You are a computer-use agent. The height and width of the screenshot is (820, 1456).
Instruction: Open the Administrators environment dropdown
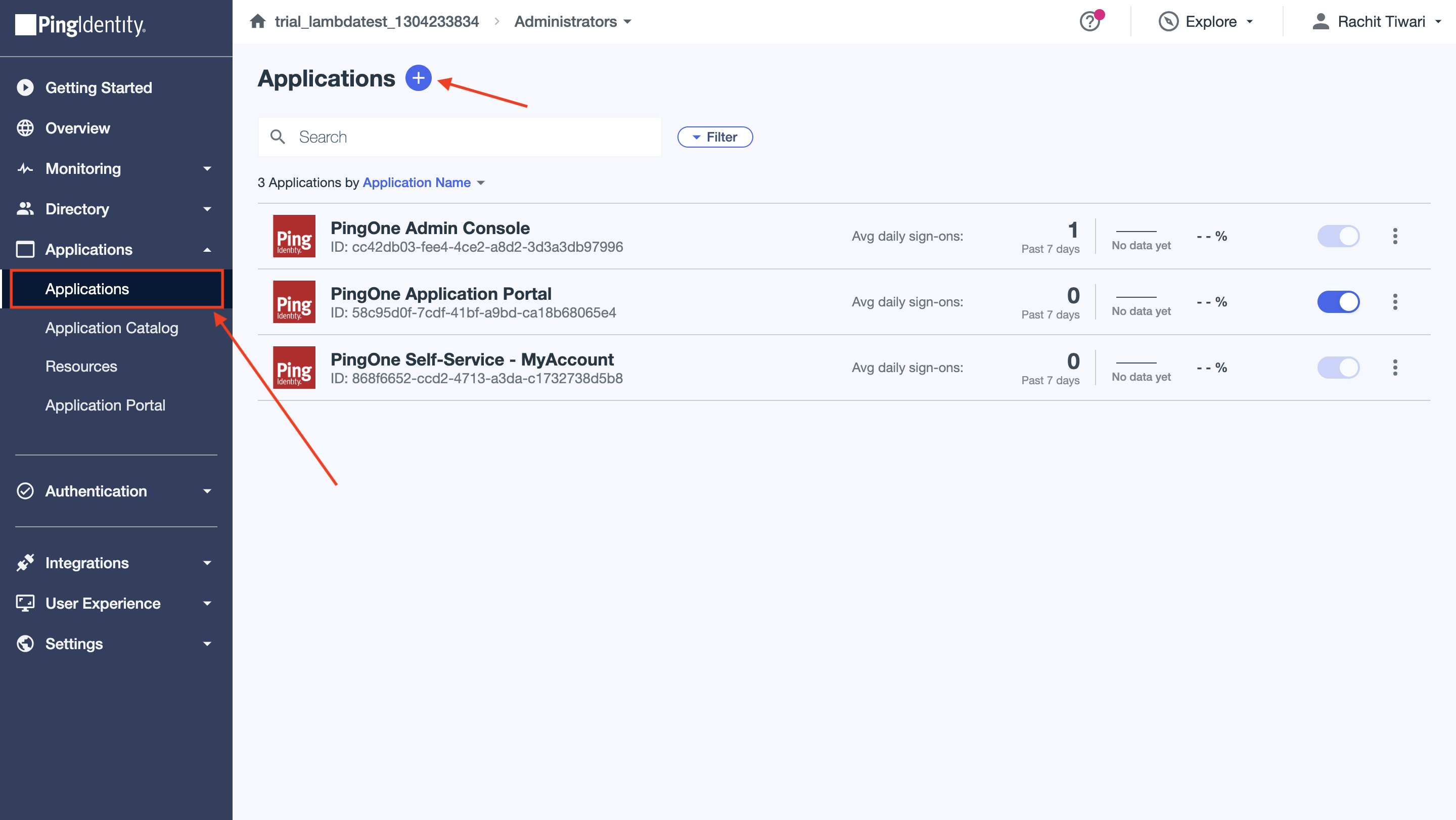572,22
